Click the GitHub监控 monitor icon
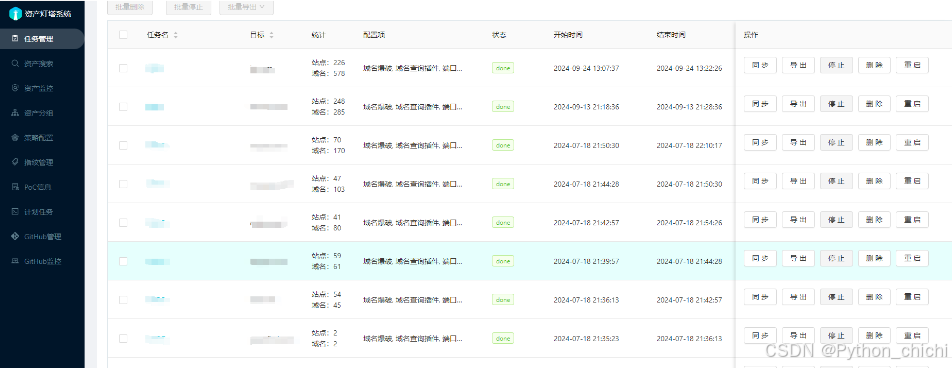The image size is (952, 368). (15, 261)
